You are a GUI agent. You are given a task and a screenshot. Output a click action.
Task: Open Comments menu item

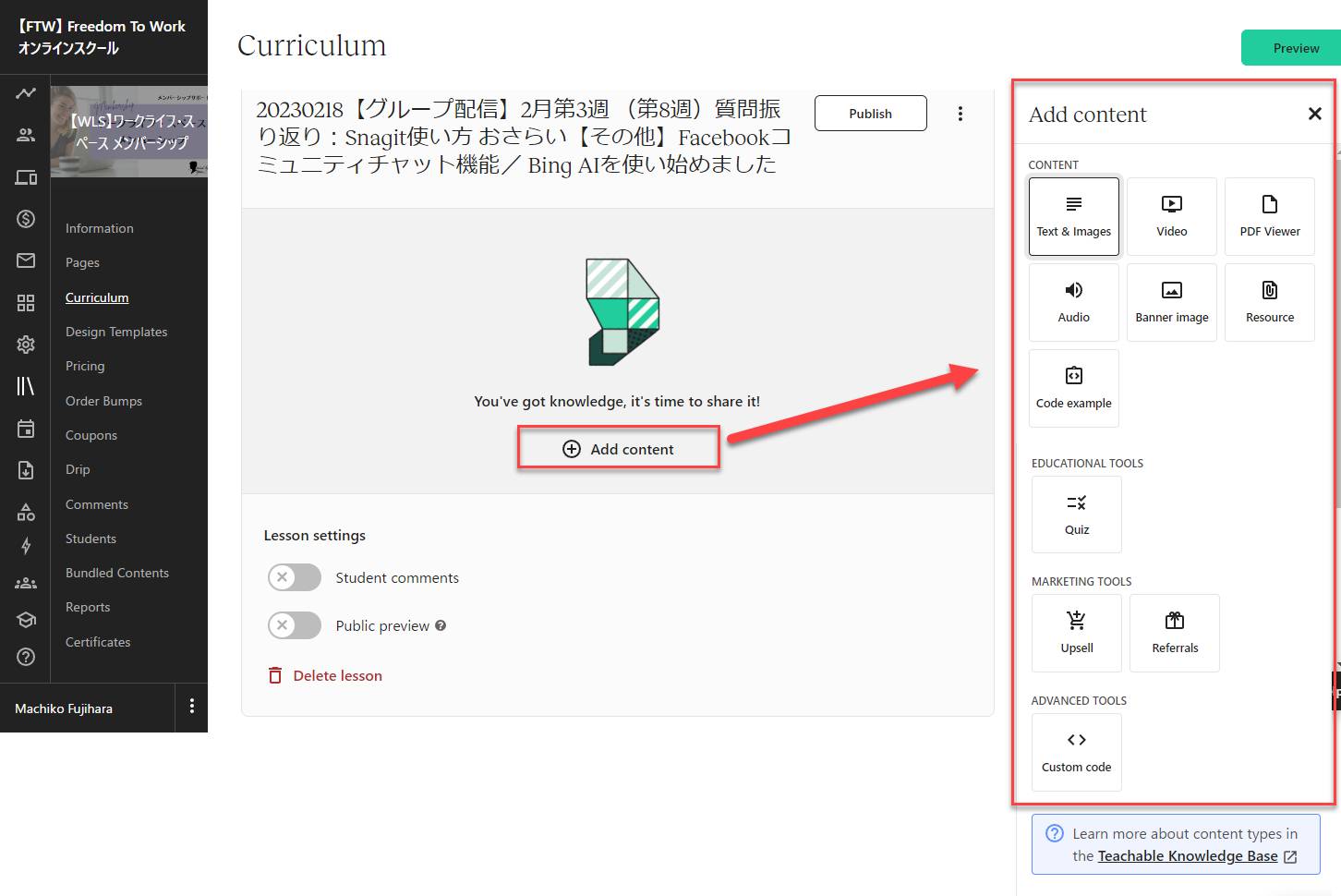coord(97,504)
